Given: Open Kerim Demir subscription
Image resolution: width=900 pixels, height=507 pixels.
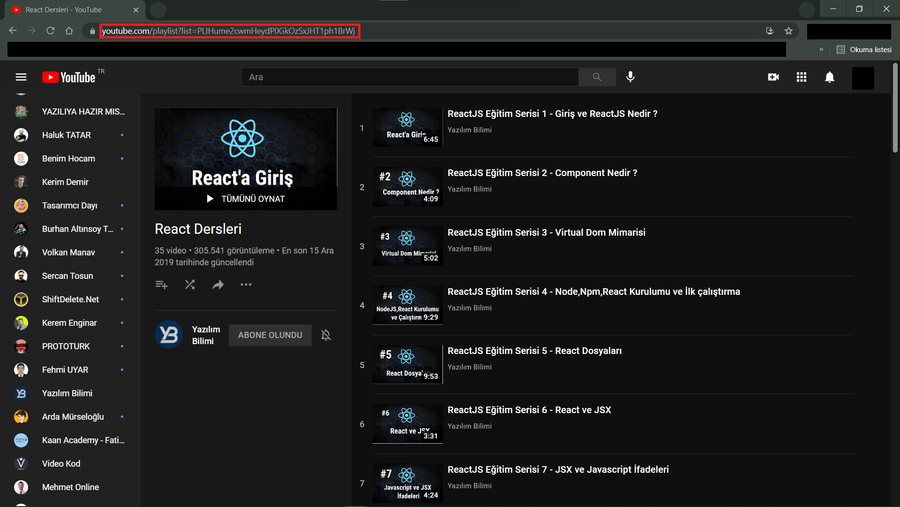Looking at the screenshot, I should (70, 182).
